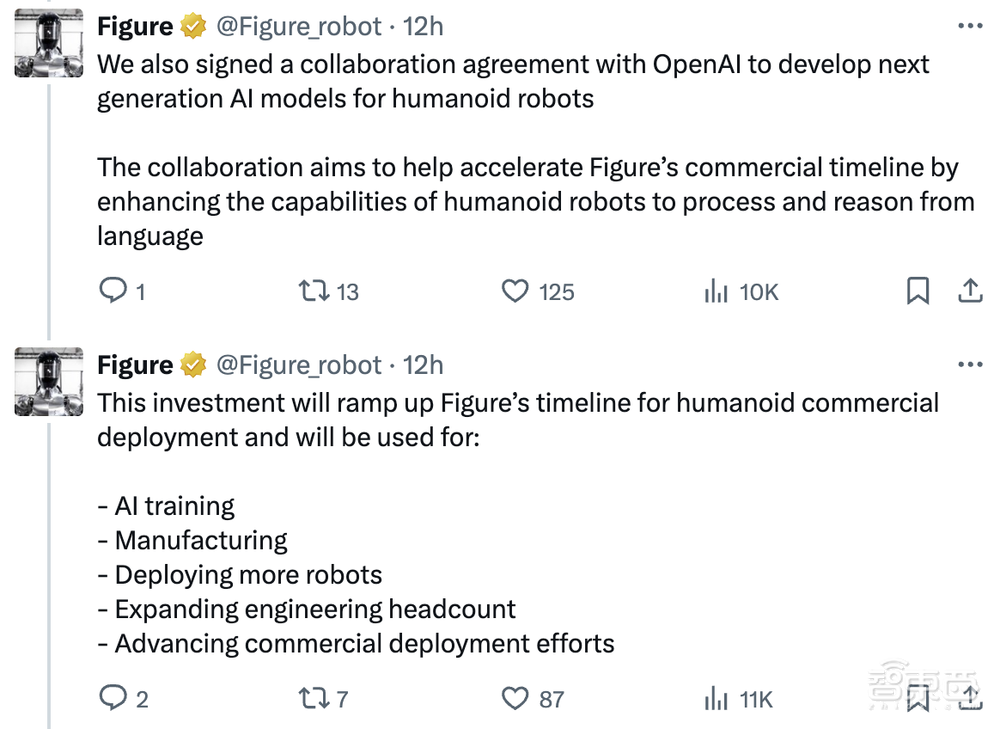1000x729 pixels.
Task: Share the investment ramp-up tweet
Action: click(969, 699)
